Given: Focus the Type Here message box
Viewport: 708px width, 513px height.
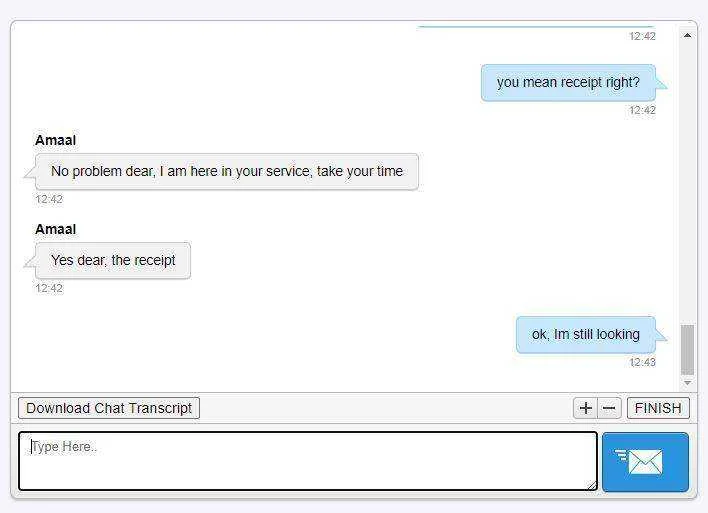Looking at the screenshot, I should (308, 461).
